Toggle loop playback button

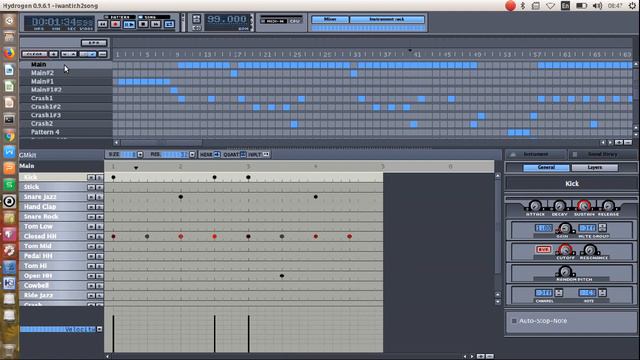click(x=169, y=24)
